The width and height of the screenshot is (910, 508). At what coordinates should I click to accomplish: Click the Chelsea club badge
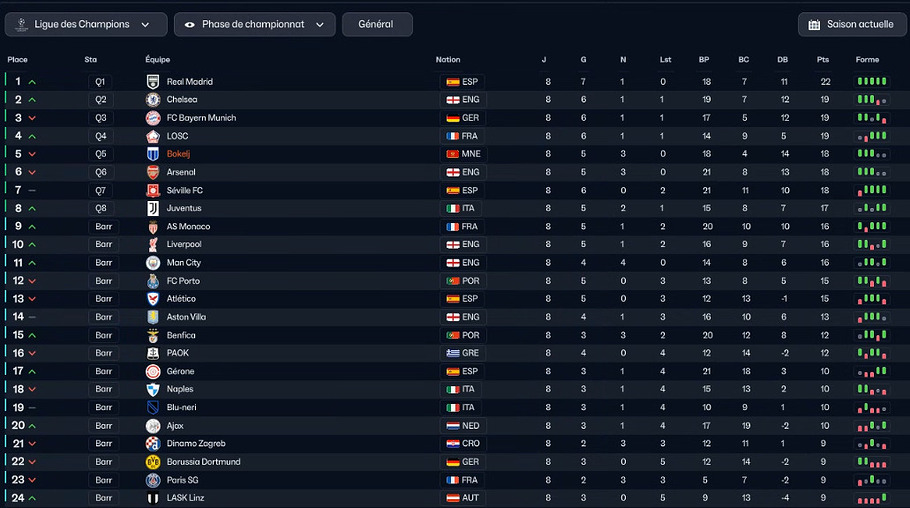(153, 100)
